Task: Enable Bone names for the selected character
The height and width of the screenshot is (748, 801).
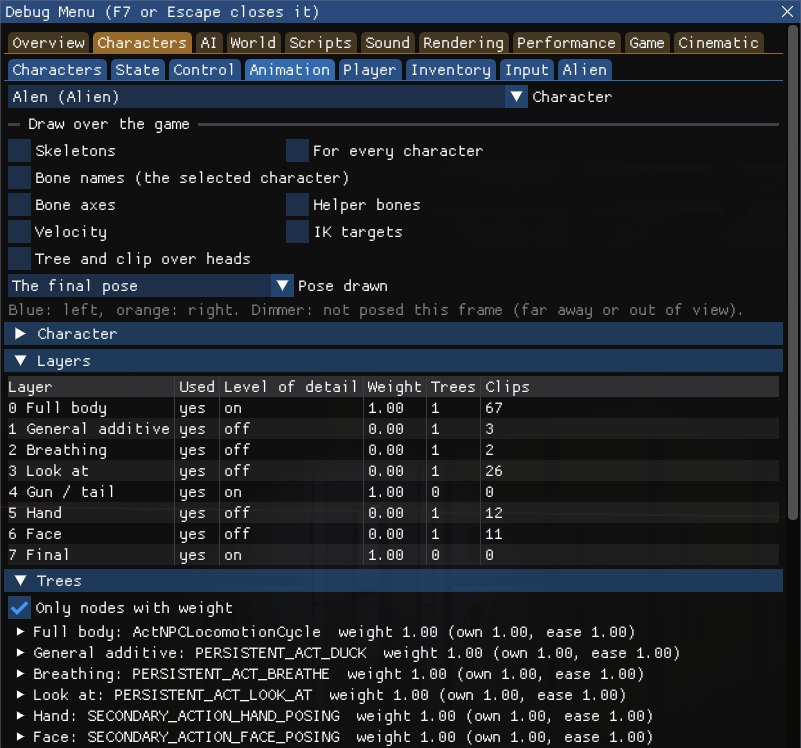Action: 19,178
